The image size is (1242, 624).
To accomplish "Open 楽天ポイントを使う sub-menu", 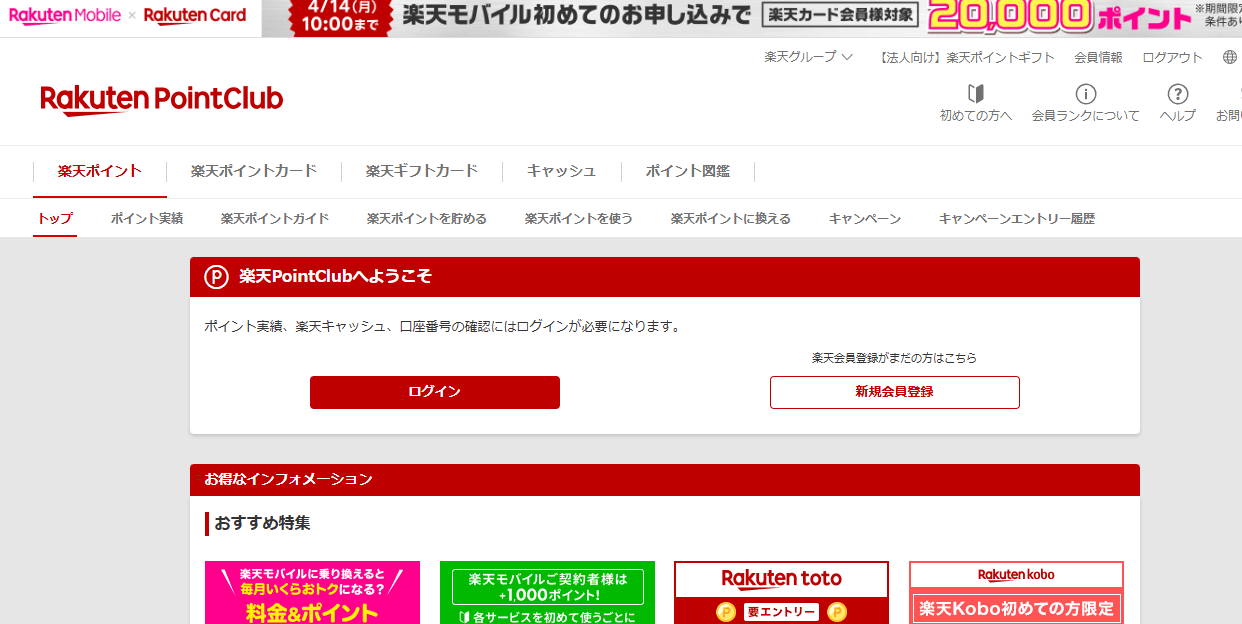I will 579,218.
